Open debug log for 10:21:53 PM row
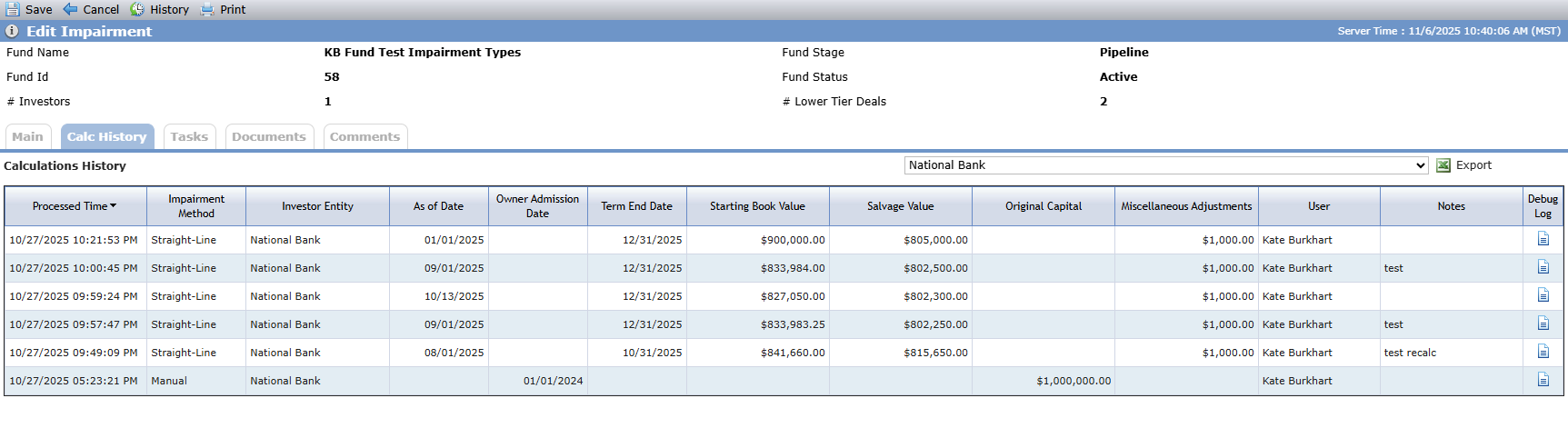Viewport: 1568px width, 448px height. 1543,239
